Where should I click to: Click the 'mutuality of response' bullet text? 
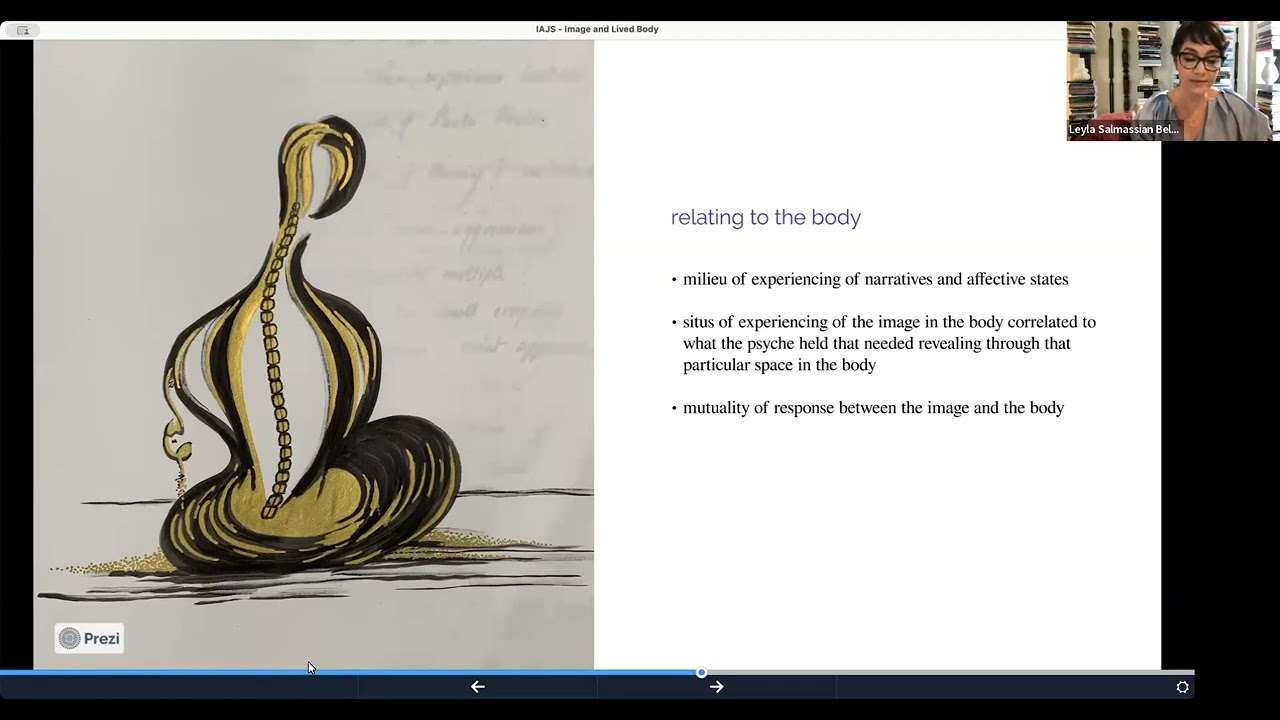pyautogui.click(x=873, y=407)
